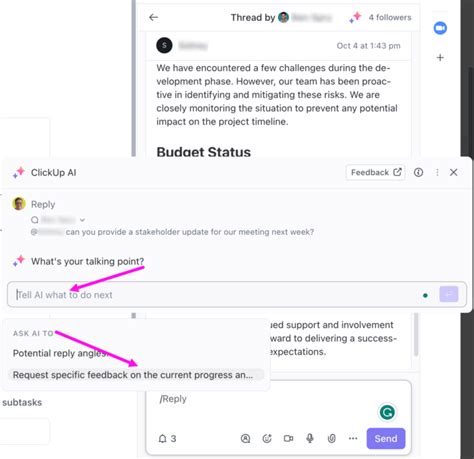Open more reply options ellipsis
474x459 pixels.
(353, 439)
